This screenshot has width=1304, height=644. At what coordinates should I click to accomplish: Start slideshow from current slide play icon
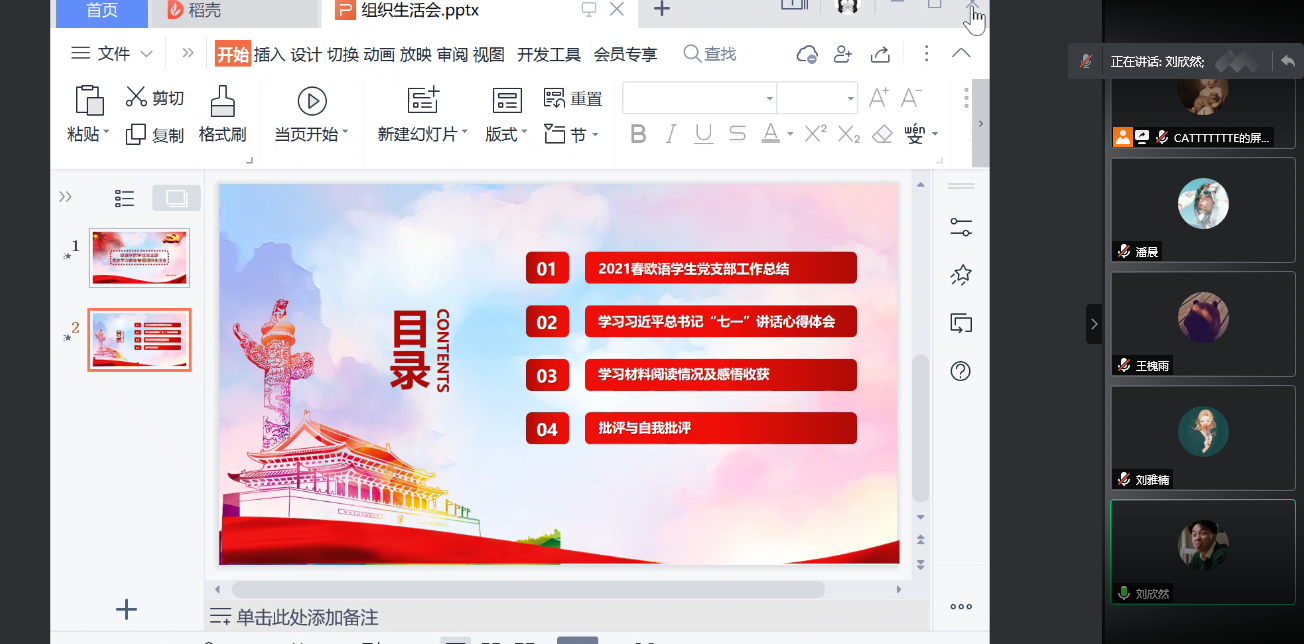pos(312,100)
